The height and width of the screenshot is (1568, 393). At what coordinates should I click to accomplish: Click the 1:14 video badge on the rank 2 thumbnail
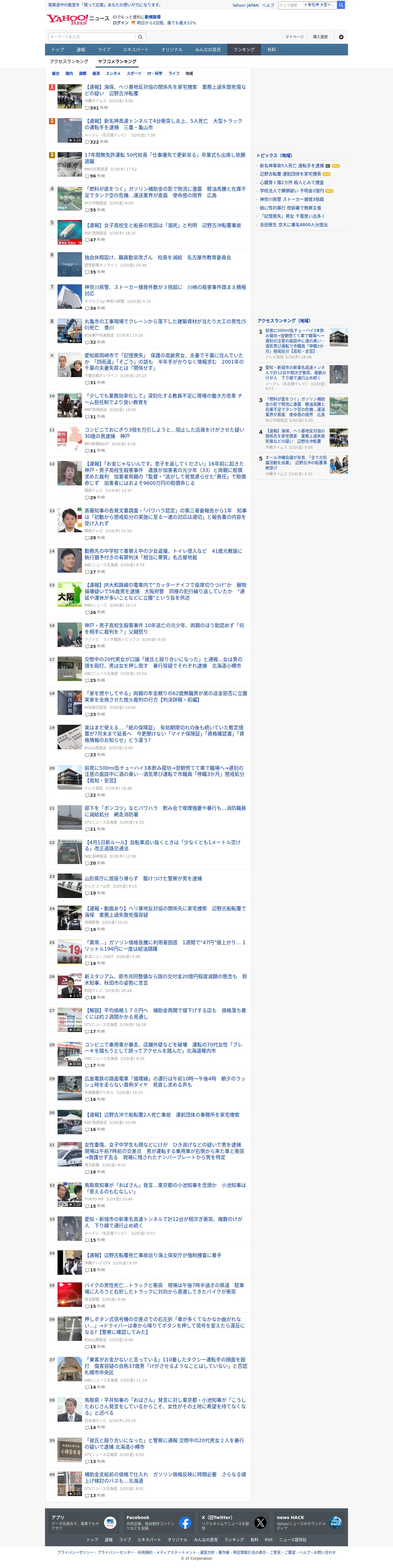click(x=75, y=140)
